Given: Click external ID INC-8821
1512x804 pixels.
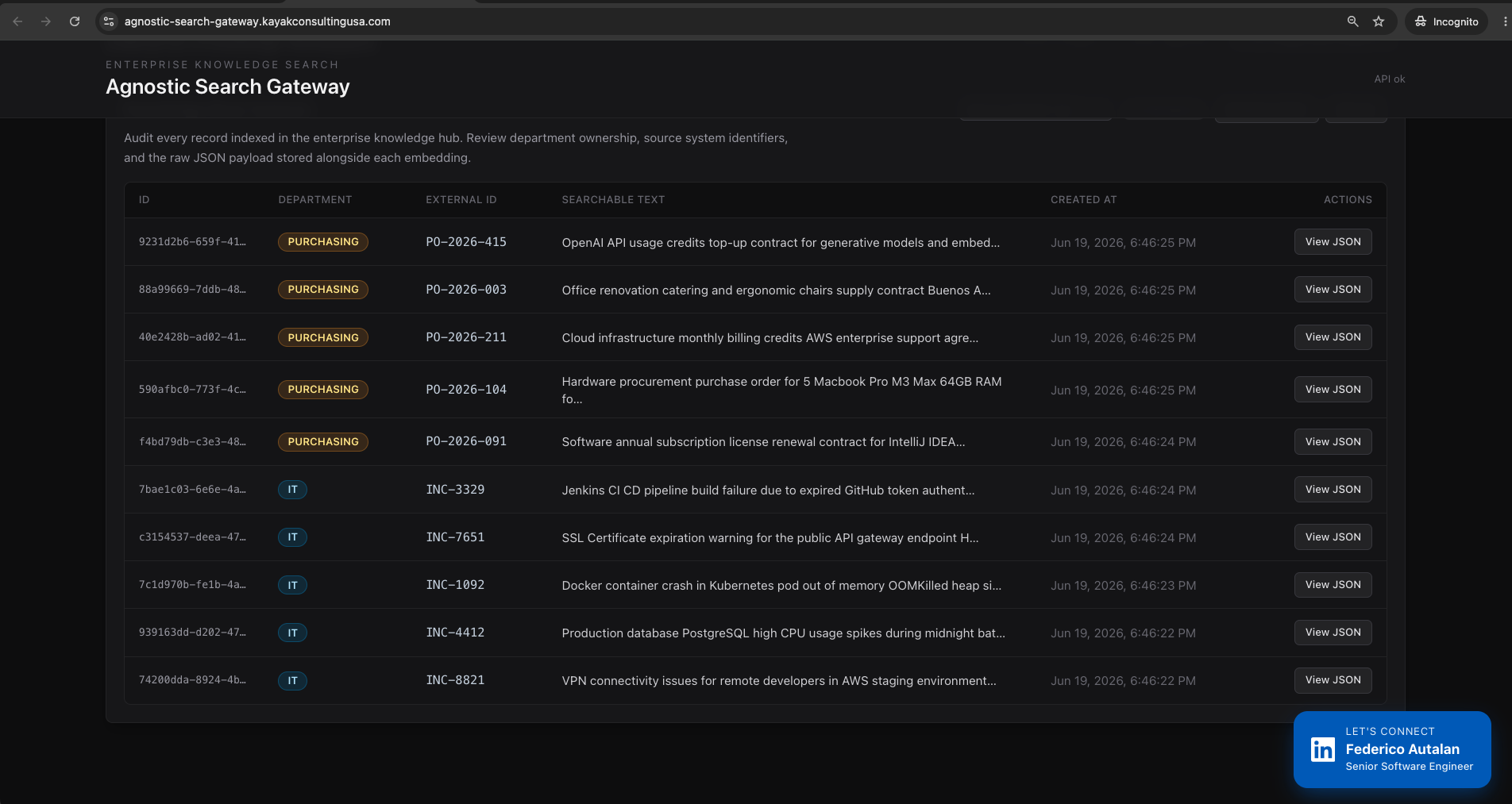Looking at the screenshot, I should (x=455, y=680).
